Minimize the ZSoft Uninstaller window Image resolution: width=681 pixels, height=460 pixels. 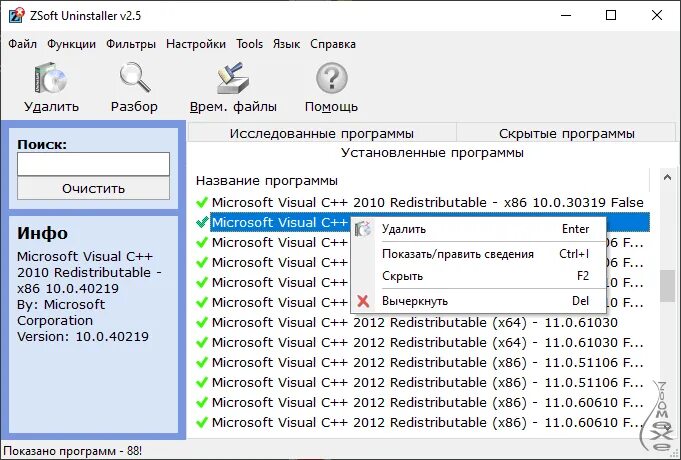pyautogui.click(x=565, y=15)
